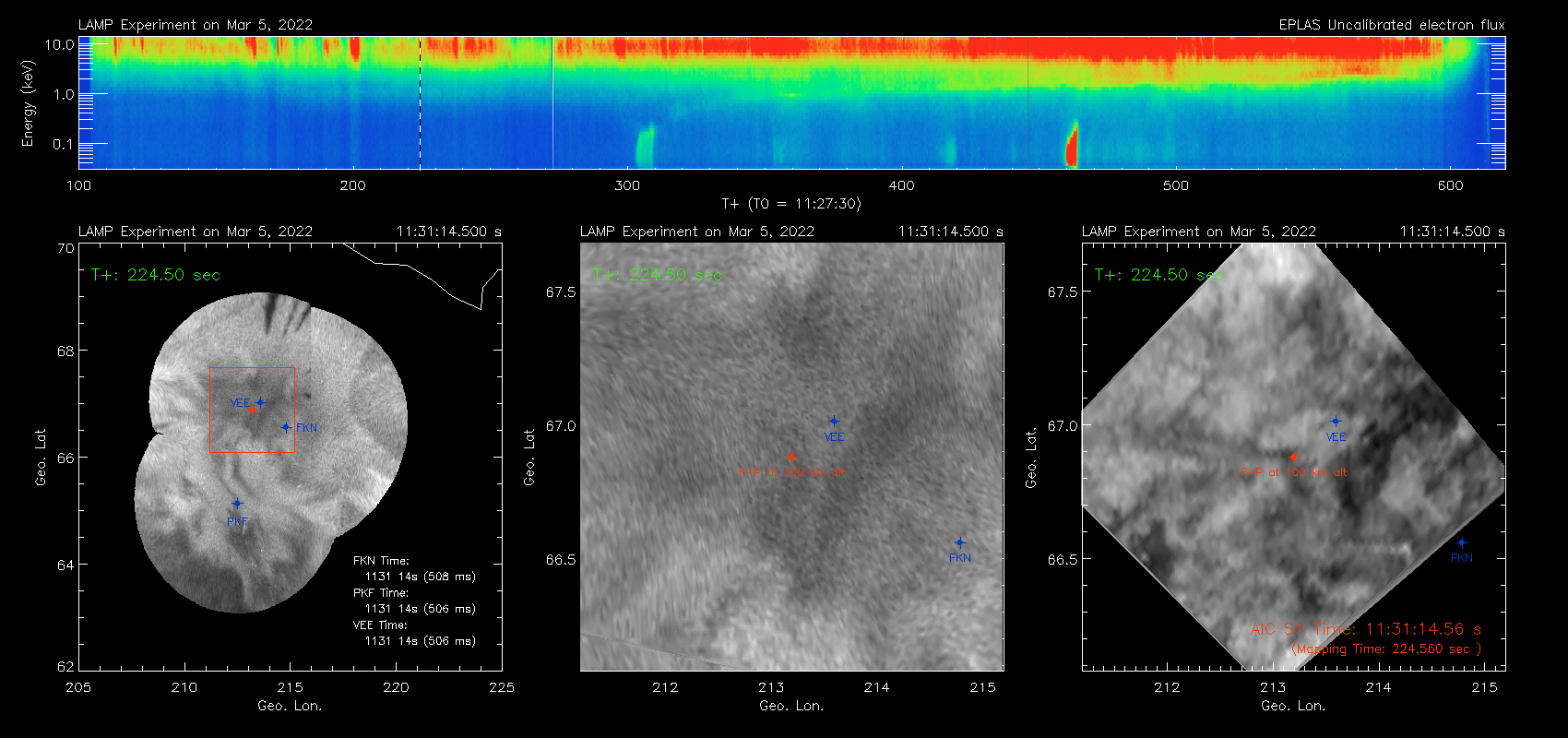
Task: Click the 'VEE Time:' label
Action: (x=381, y=625)
